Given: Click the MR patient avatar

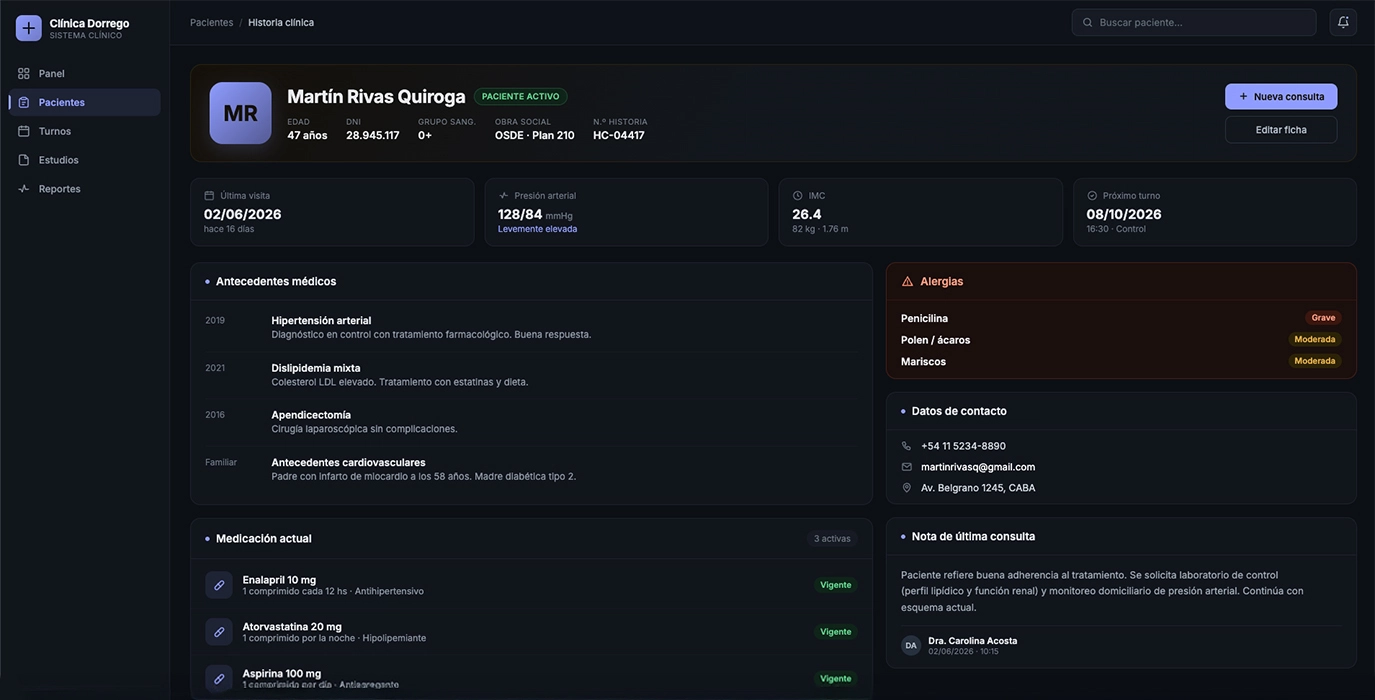Looking at the screenshot, I should click(x=240, y=113).
